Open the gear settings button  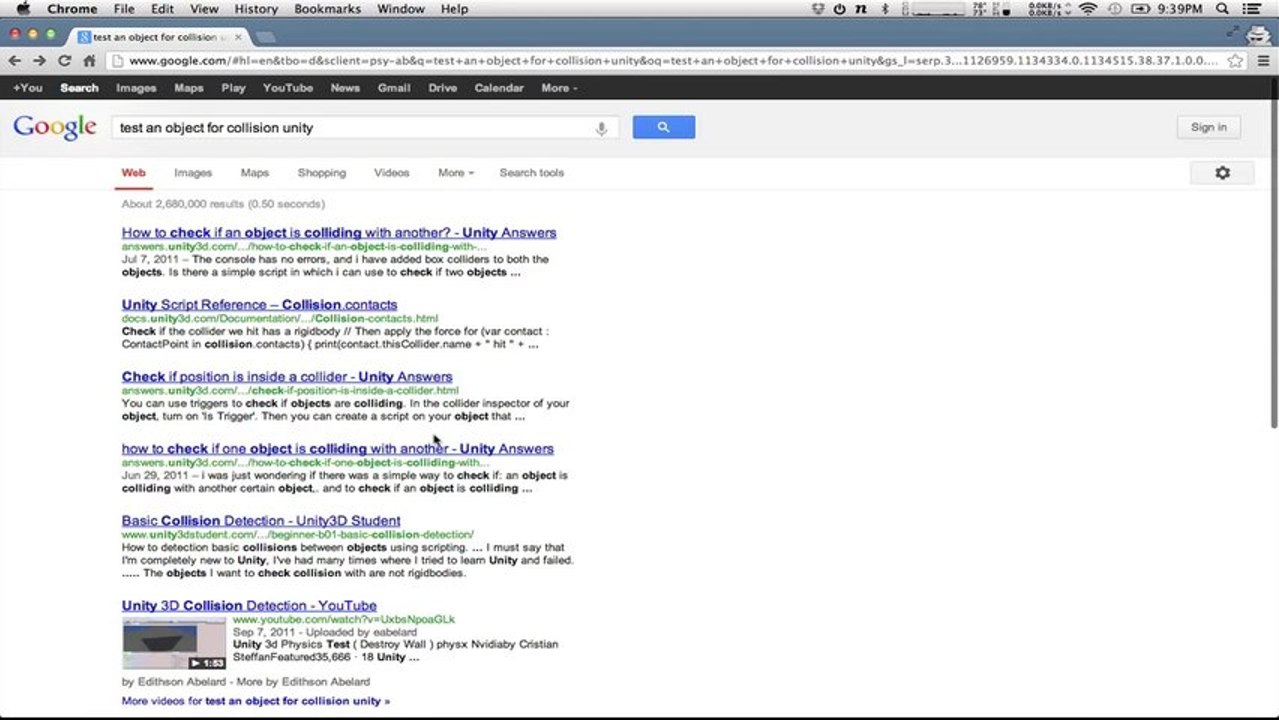(1222, 173)
